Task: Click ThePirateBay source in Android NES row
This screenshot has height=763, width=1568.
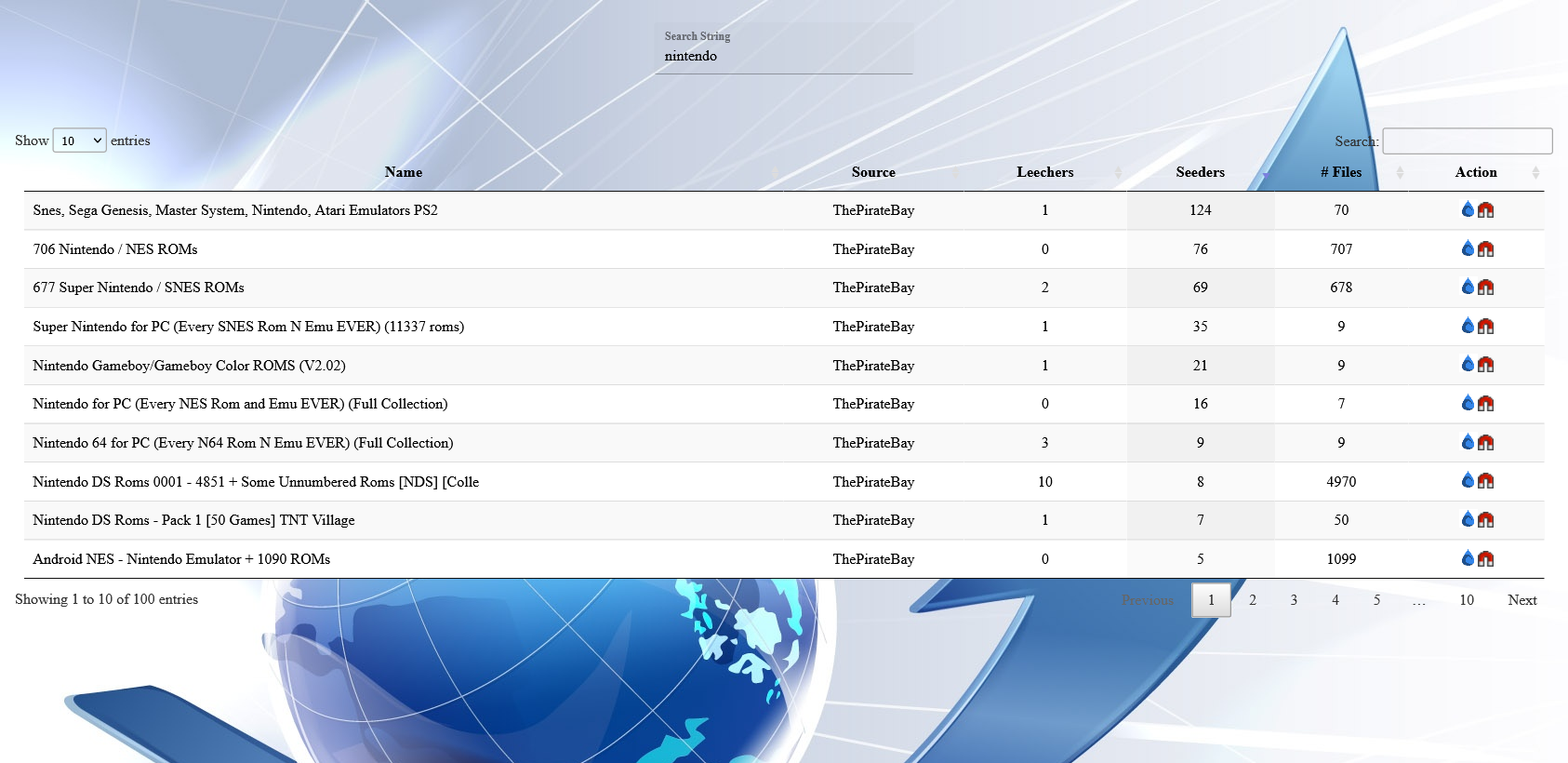Action: click(873, 559)
